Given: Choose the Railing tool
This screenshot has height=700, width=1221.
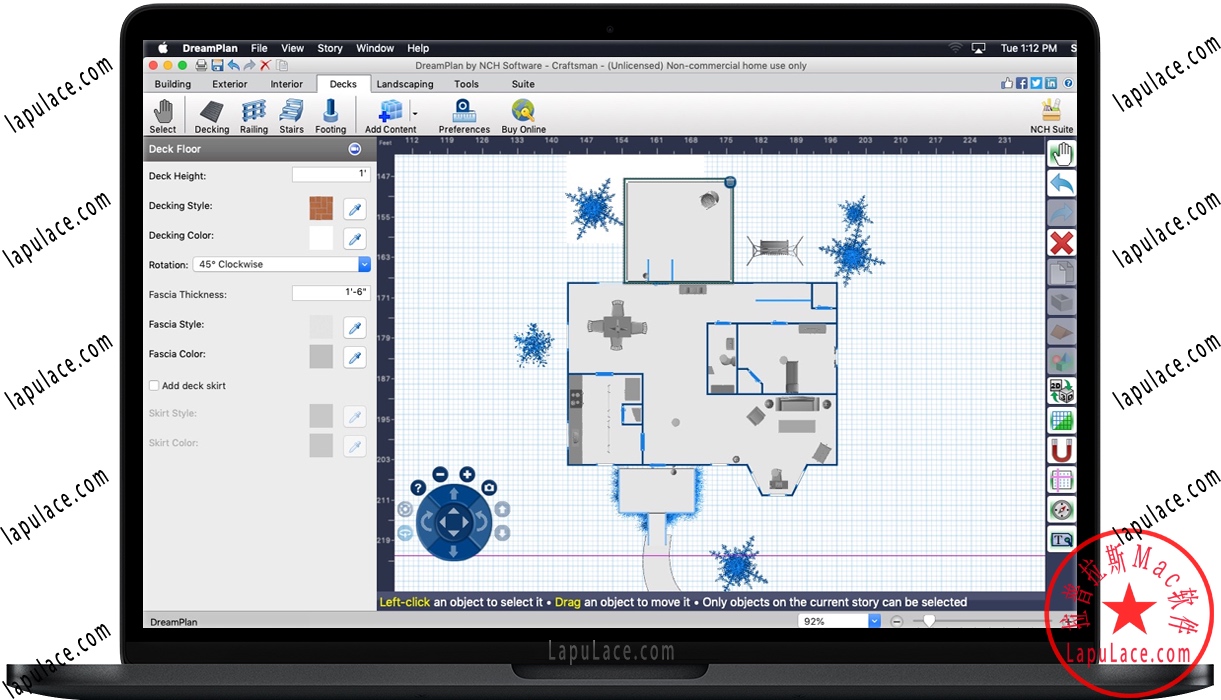Looking at the screenshot, I should pyautogui.click(x=254, y=116).
